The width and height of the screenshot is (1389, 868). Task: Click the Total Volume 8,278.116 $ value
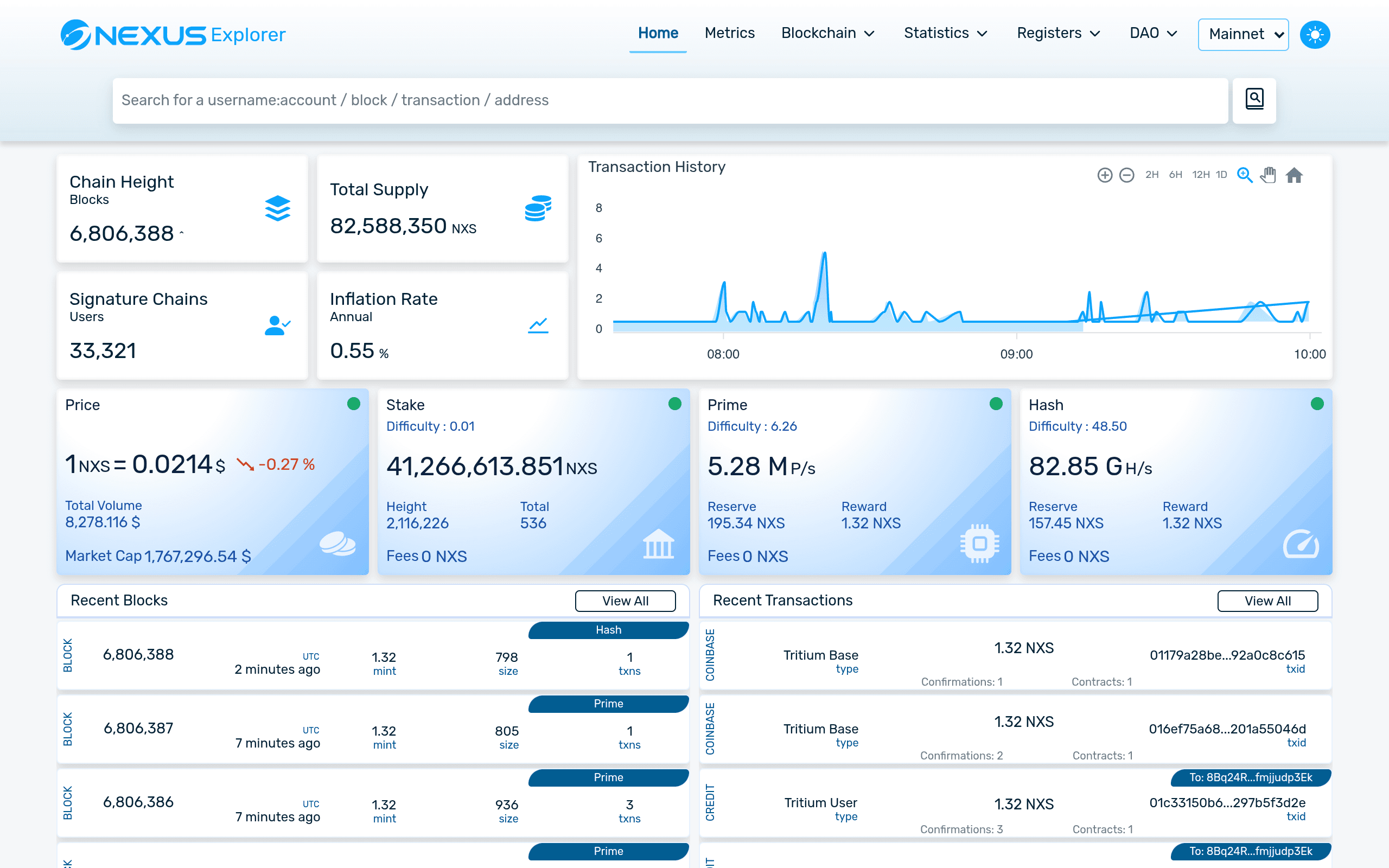pyautogui.click(x=103, y=522)
